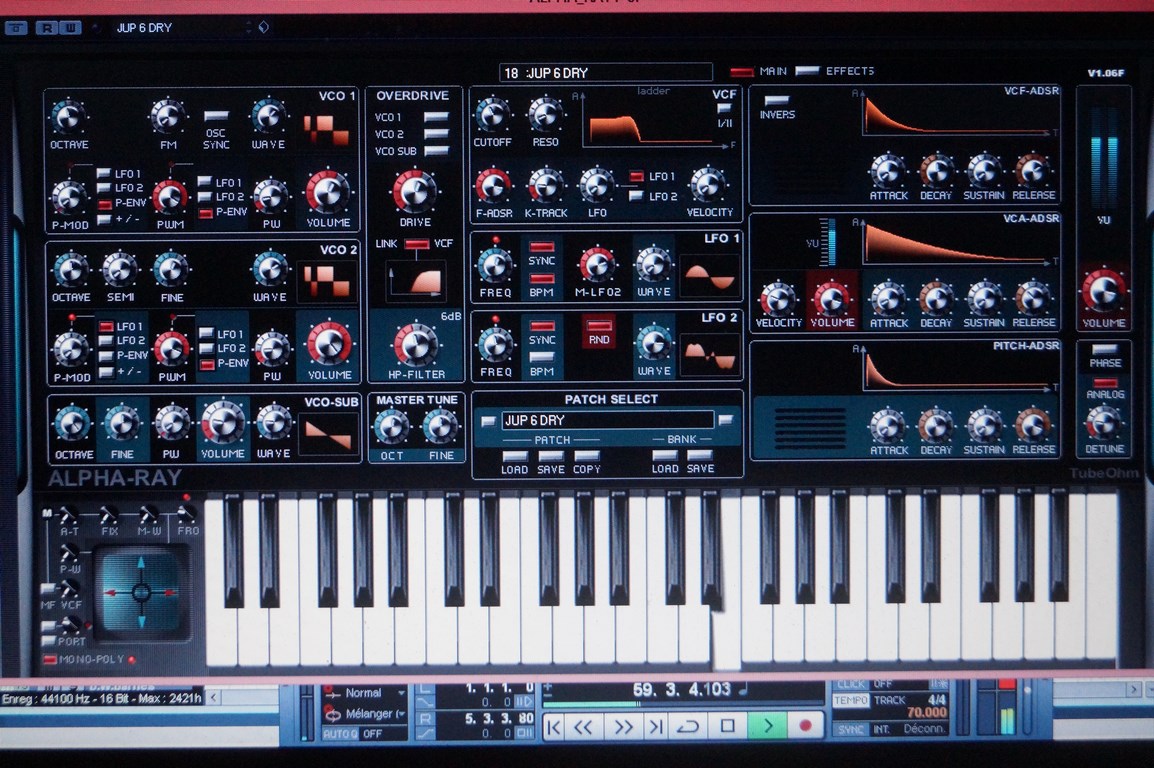Screen dimensions: 1154x768
Task: Click the Overdrive DRIVE knob
Action: [x=415, y=191]
